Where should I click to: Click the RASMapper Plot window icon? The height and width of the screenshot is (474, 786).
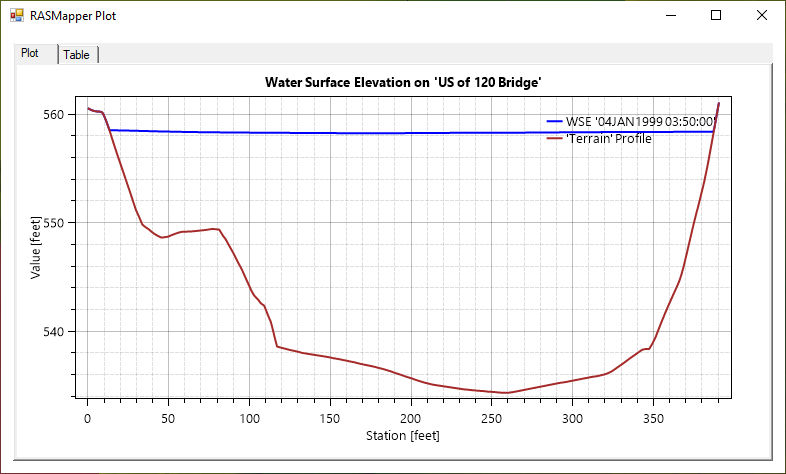point(17,16)
